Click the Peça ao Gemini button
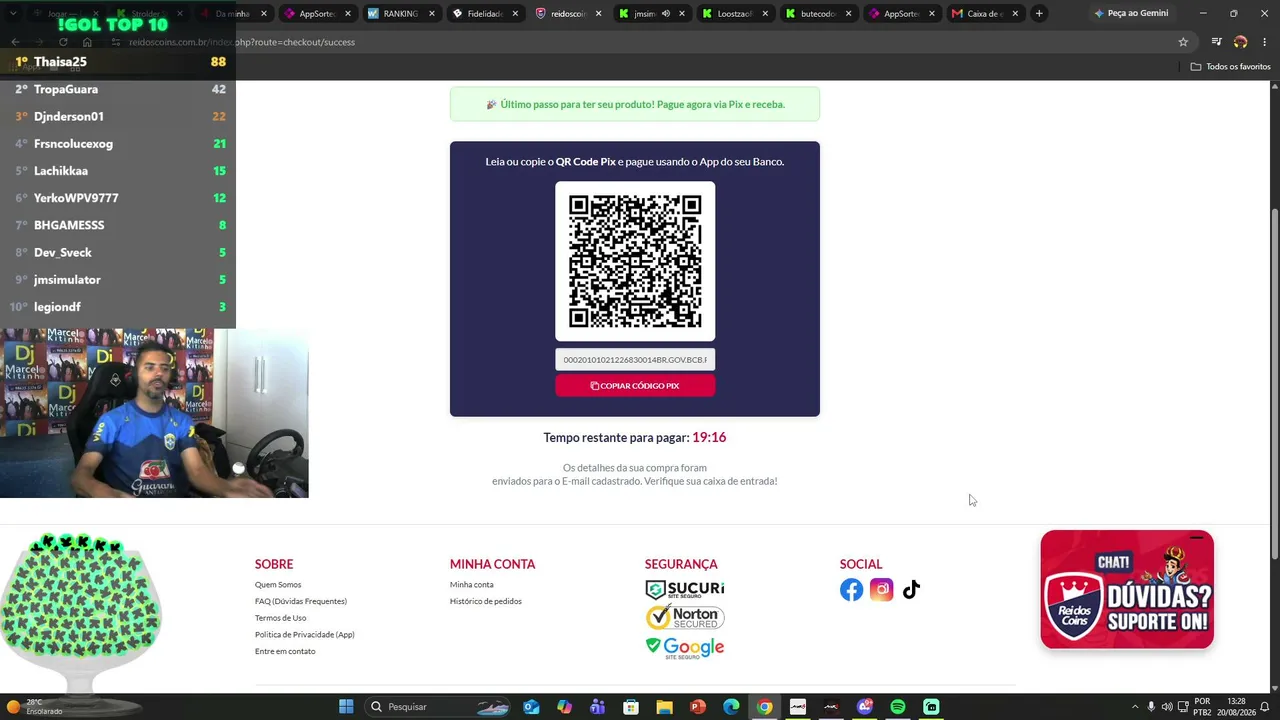The height and width of the screenshot is (720, 1280). [1131, 14]
